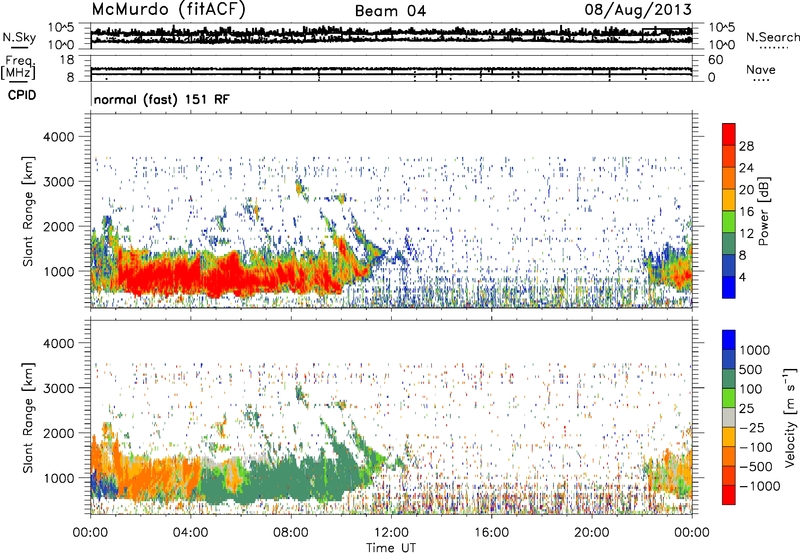Click the leftmost "00:00" time label
Viewport: 800px width, 554px height.
[90, 533]
